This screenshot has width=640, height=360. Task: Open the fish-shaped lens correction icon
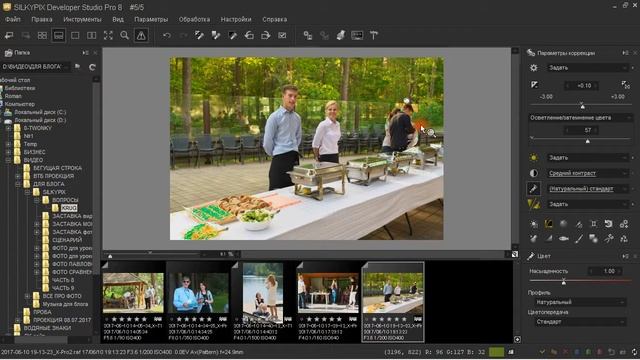click(x=564, y=238)
